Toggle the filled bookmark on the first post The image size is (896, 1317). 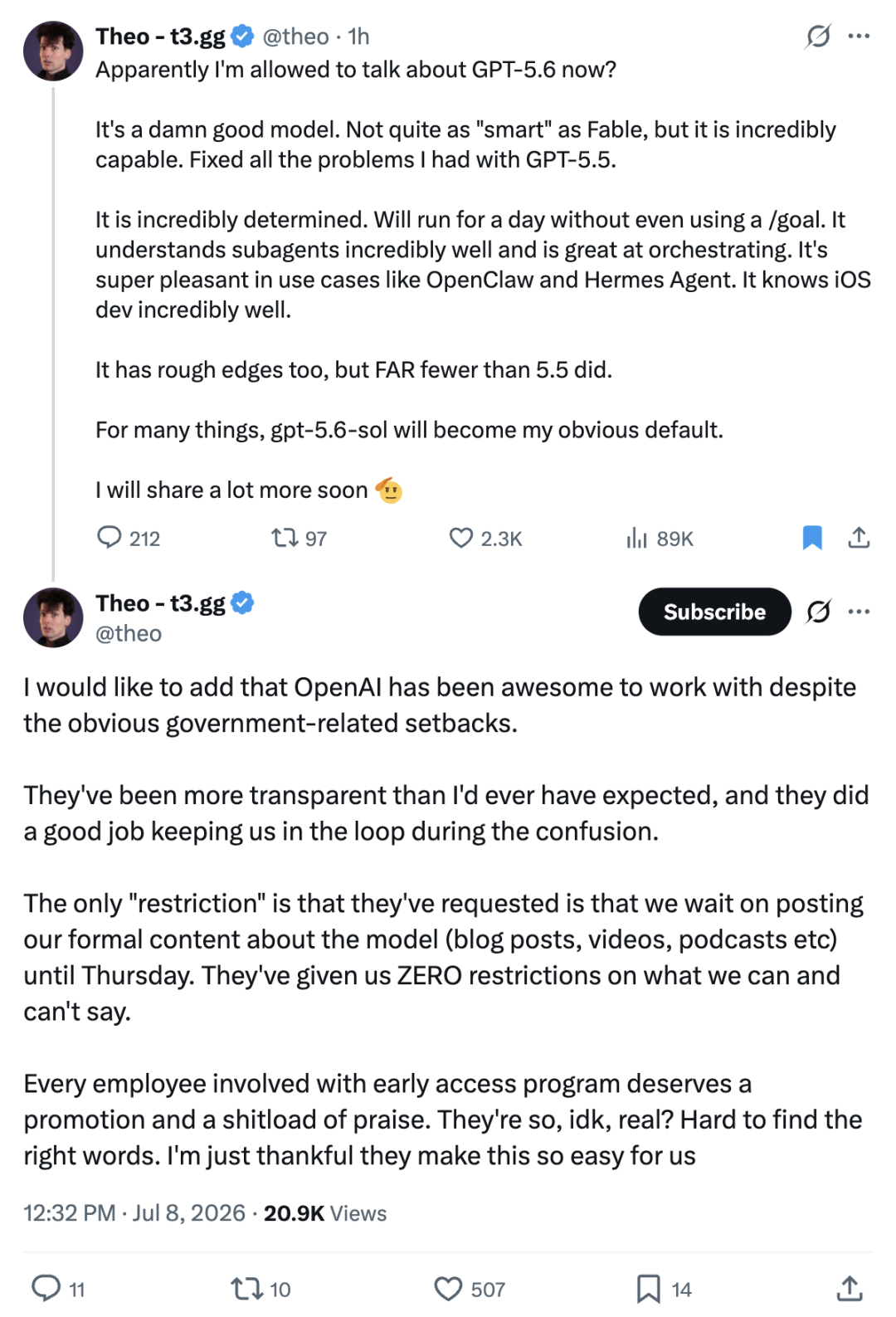[x=812, y=538]
